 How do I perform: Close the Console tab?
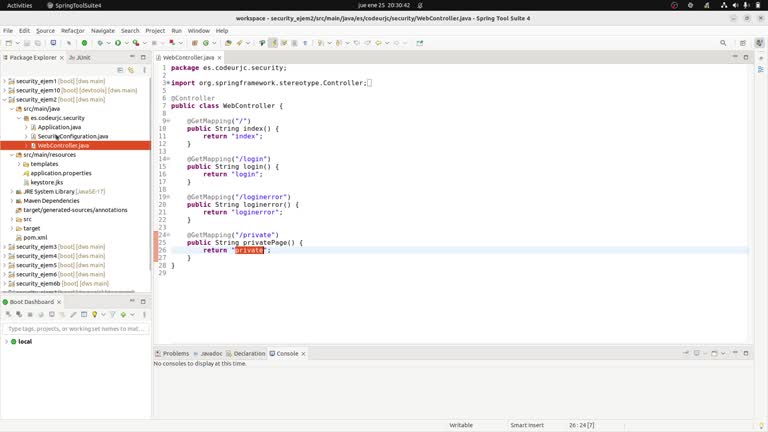coord(303,354)
